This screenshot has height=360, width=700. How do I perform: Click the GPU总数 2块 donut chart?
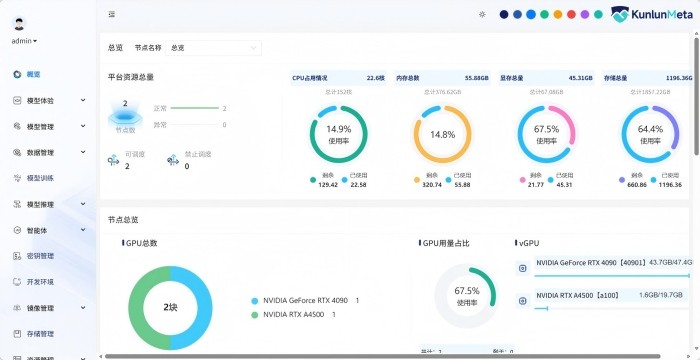[x=170, y=308]
